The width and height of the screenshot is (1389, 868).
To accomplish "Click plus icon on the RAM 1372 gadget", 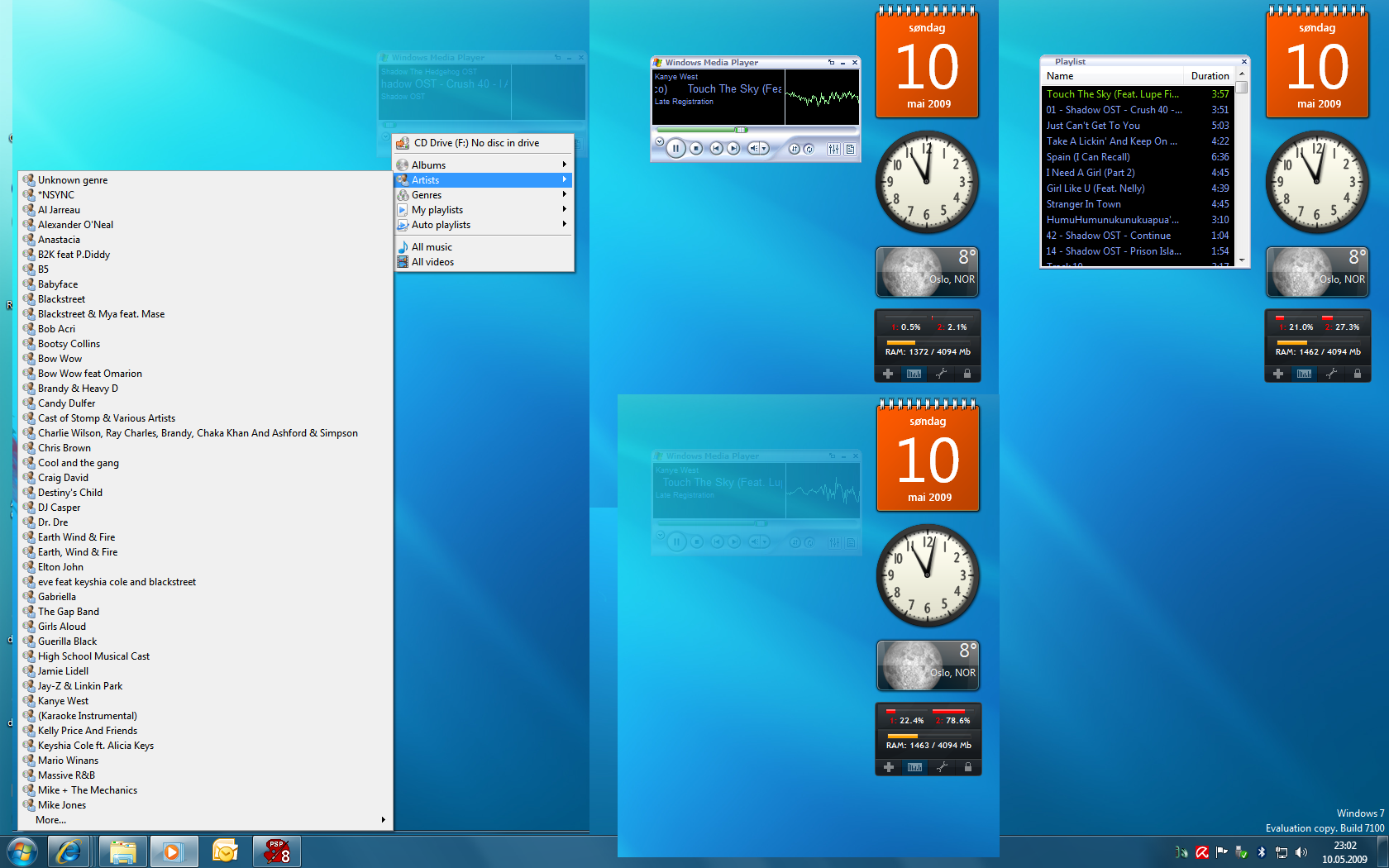I will (x=888, y=374).
